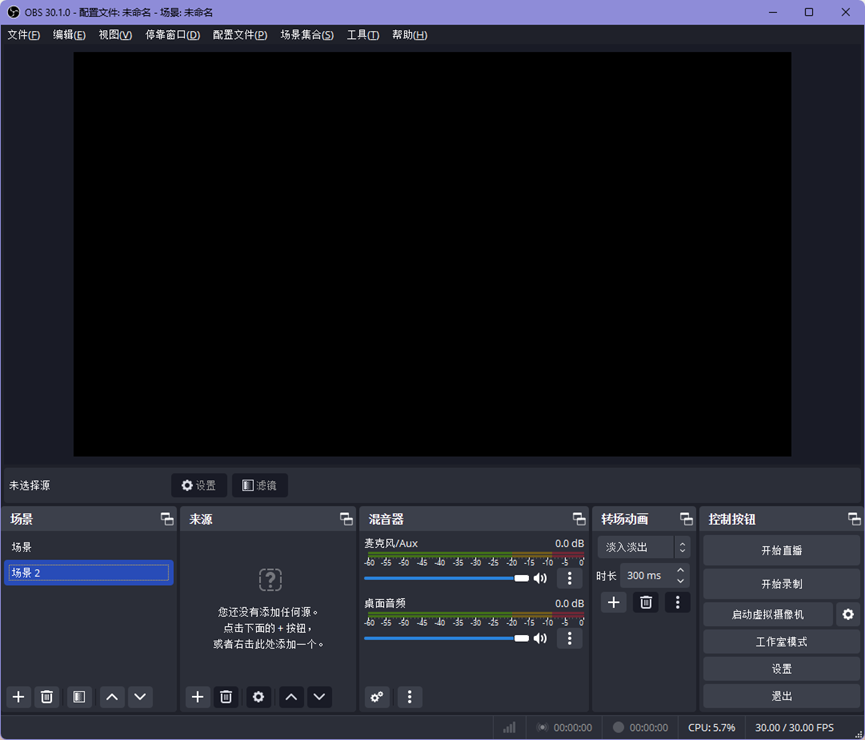
Task: Open source properties gear in 来源 panel
Action: (x=258, y=697)
